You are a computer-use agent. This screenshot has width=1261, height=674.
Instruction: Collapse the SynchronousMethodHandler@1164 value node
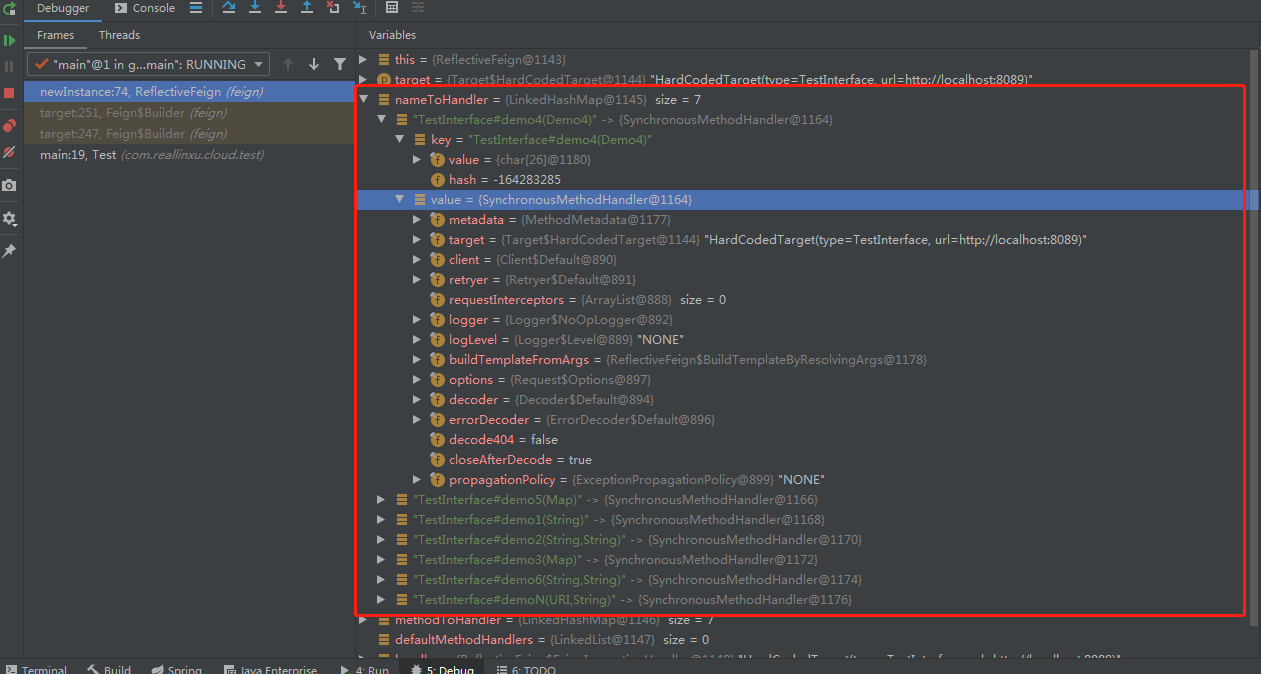point(399,200)
